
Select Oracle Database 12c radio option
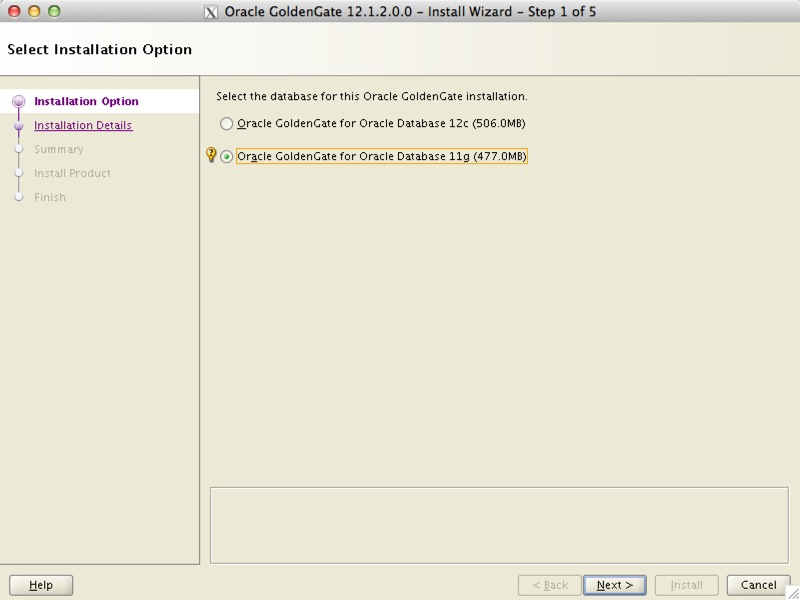click(226, 123)
